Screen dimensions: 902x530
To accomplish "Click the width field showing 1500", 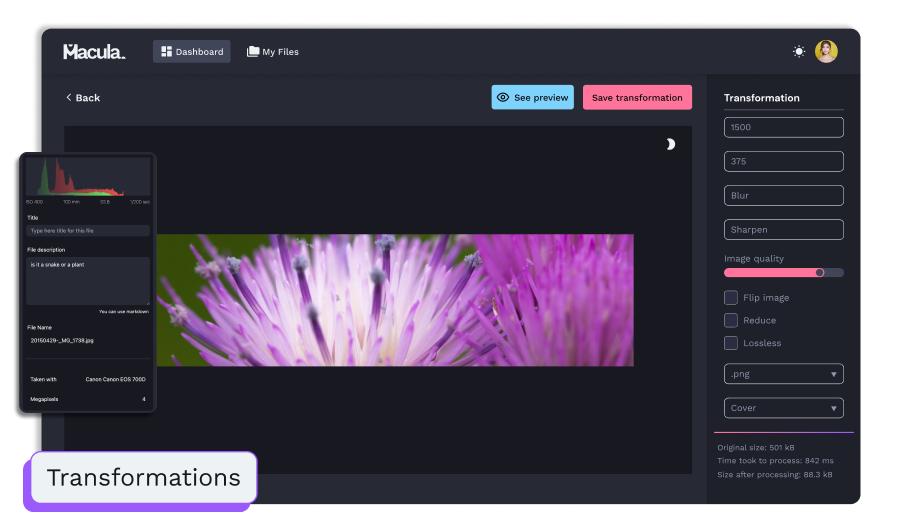I will tap(783, 127).
